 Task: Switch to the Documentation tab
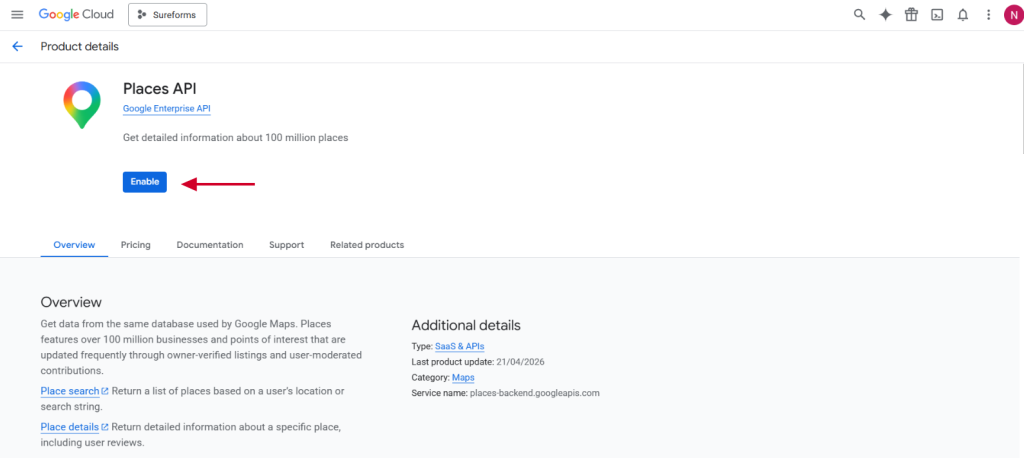tap(210, 245)
